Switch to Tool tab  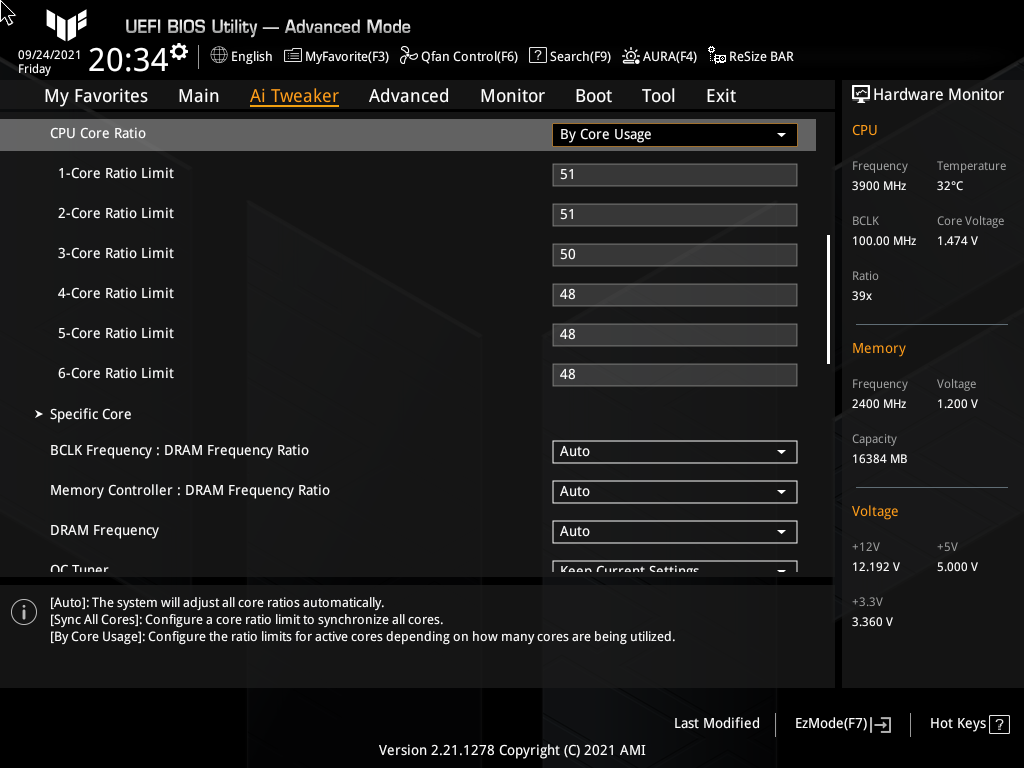click(x=658, y=96)
